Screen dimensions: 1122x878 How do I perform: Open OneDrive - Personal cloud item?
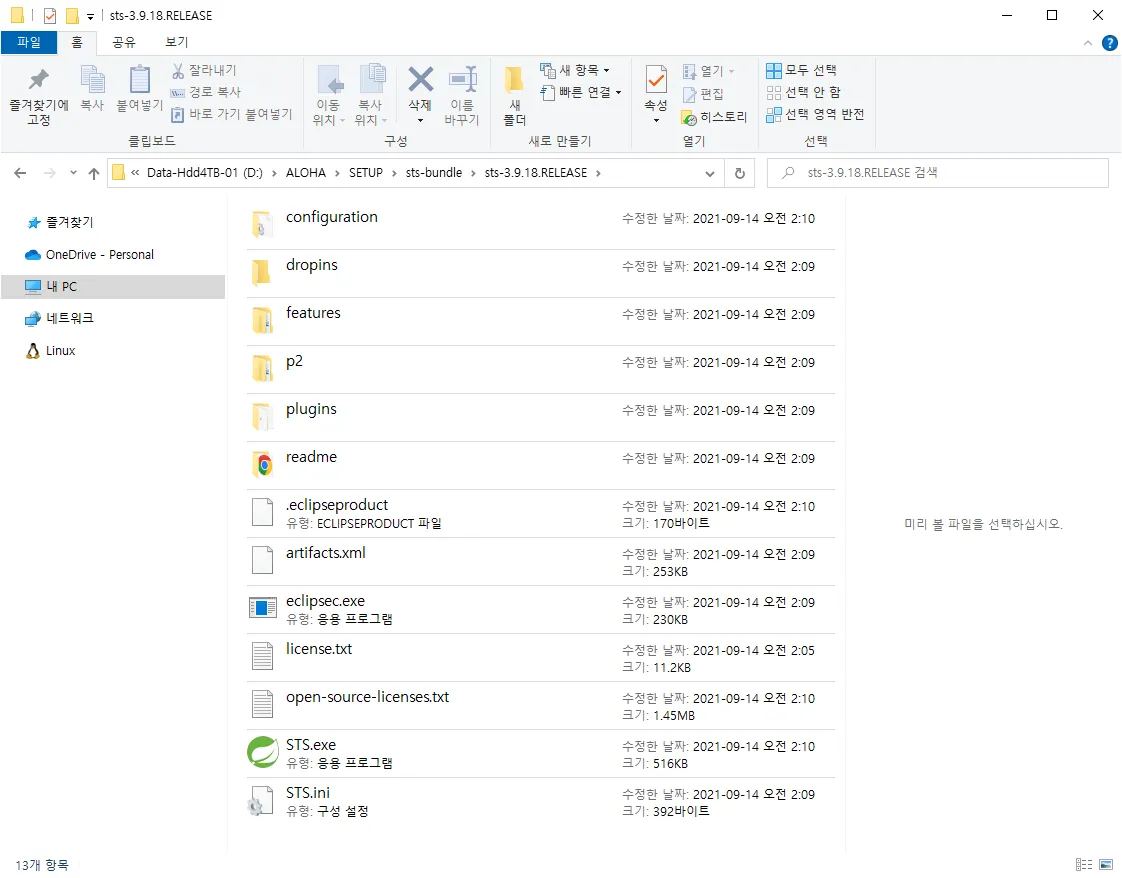tap(89, 255)
